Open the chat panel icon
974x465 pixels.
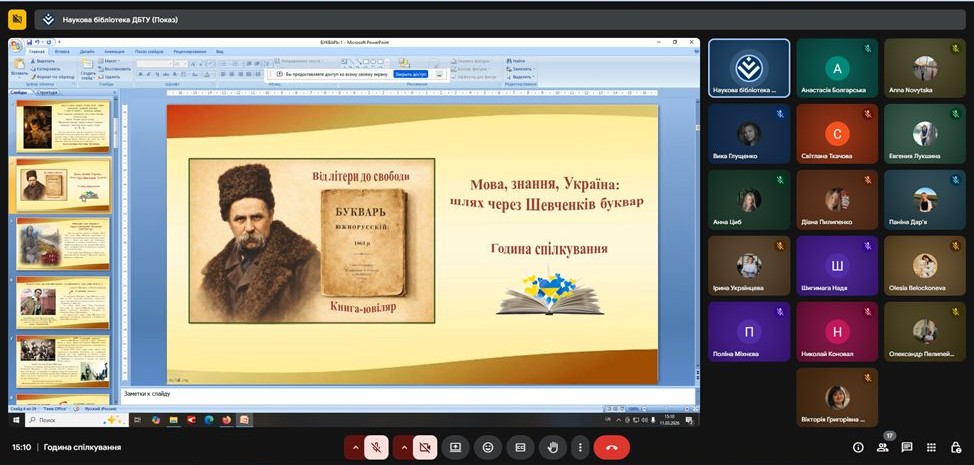tap(907, 447)
